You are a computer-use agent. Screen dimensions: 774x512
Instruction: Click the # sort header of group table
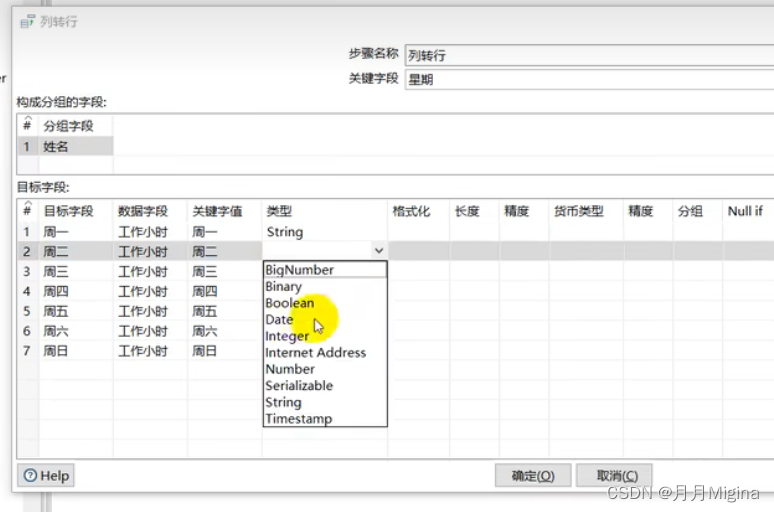[28, 124]
